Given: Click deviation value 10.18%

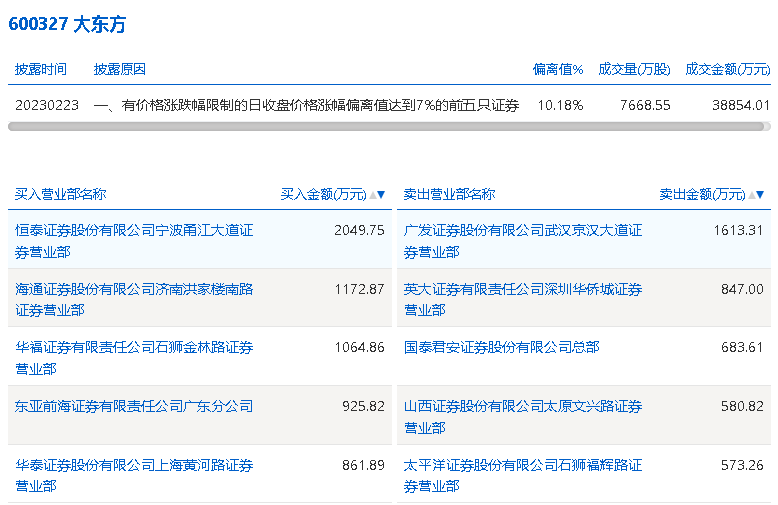Looking at the screenshot, I should 561,105.
